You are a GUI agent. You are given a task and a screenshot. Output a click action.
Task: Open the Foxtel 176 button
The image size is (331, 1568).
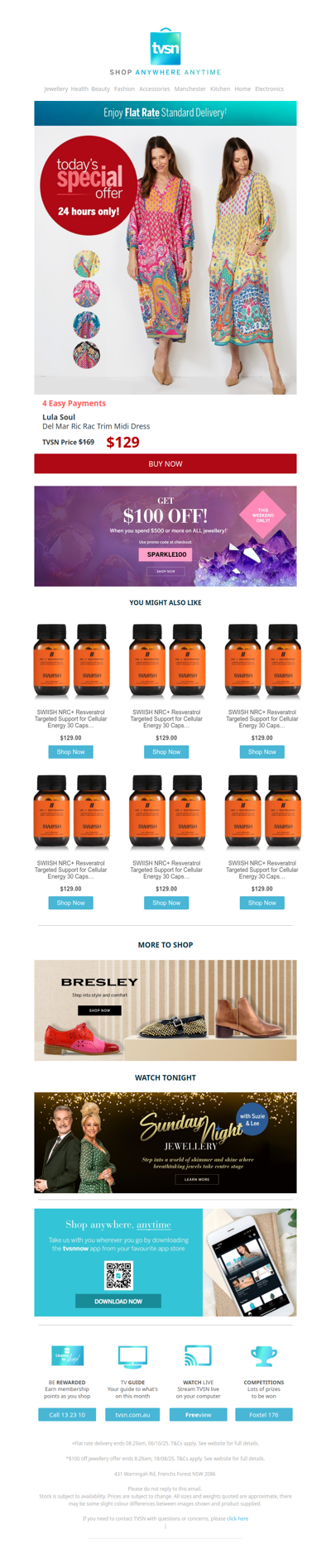263,1415
